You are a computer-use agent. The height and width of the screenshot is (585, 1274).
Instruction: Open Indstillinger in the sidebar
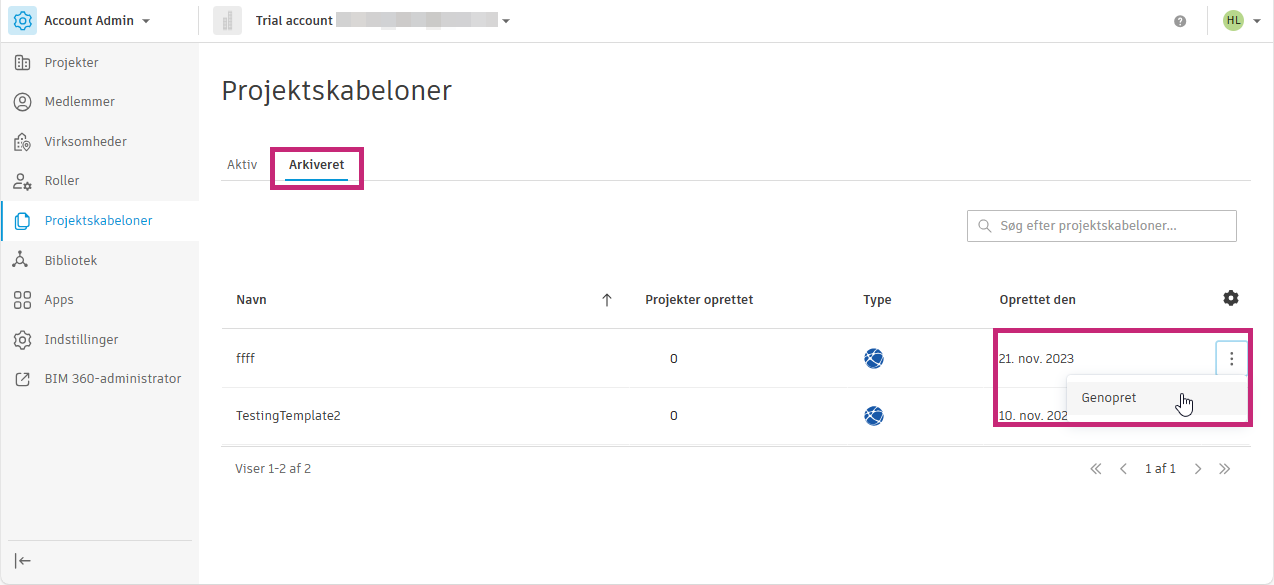coord(81,340)
